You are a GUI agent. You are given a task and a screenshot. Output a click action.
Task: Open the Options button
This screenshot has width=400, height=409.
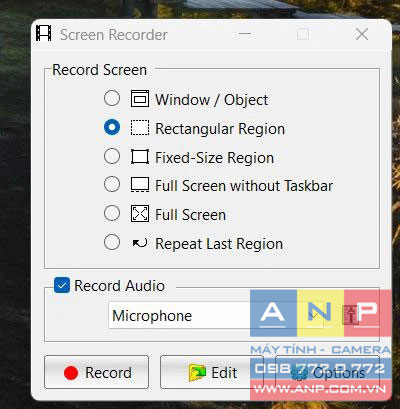pos(328,372)
